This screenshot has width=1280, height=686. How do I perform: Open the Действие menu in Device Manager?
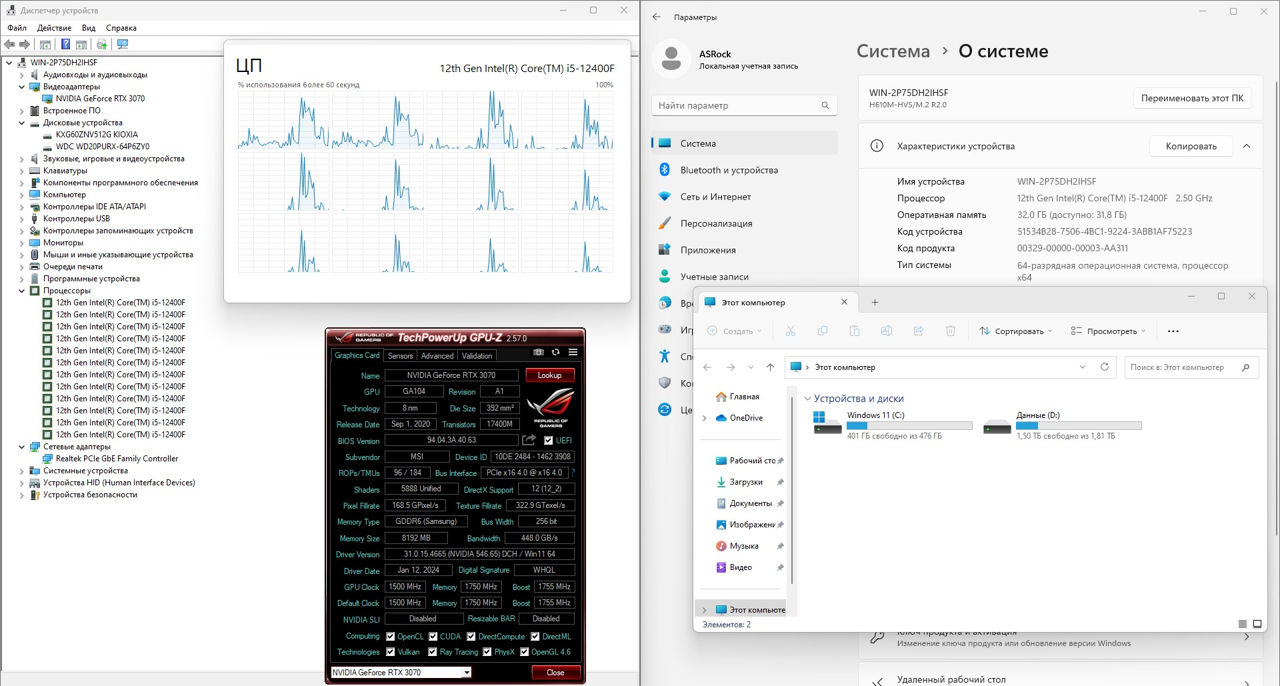(x=54, y=28)
